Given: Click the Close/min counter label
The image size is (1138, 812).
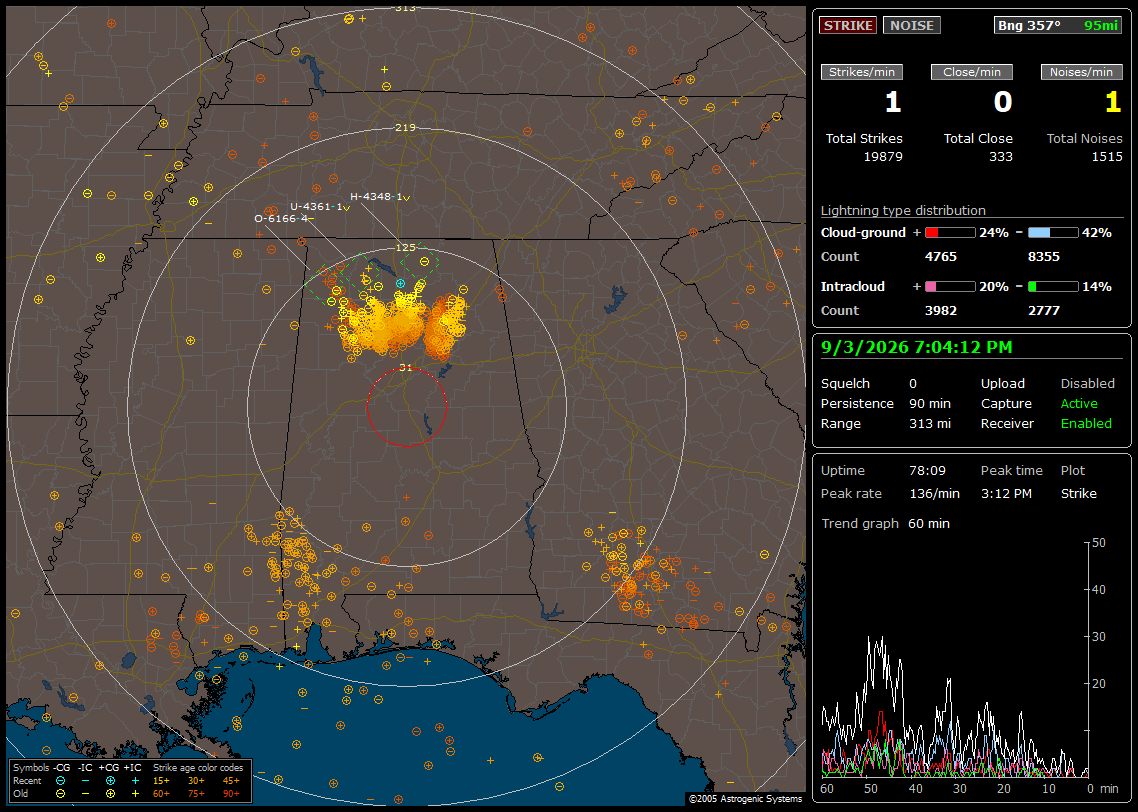Looking at the screenshot, I should tap(972, 72).
